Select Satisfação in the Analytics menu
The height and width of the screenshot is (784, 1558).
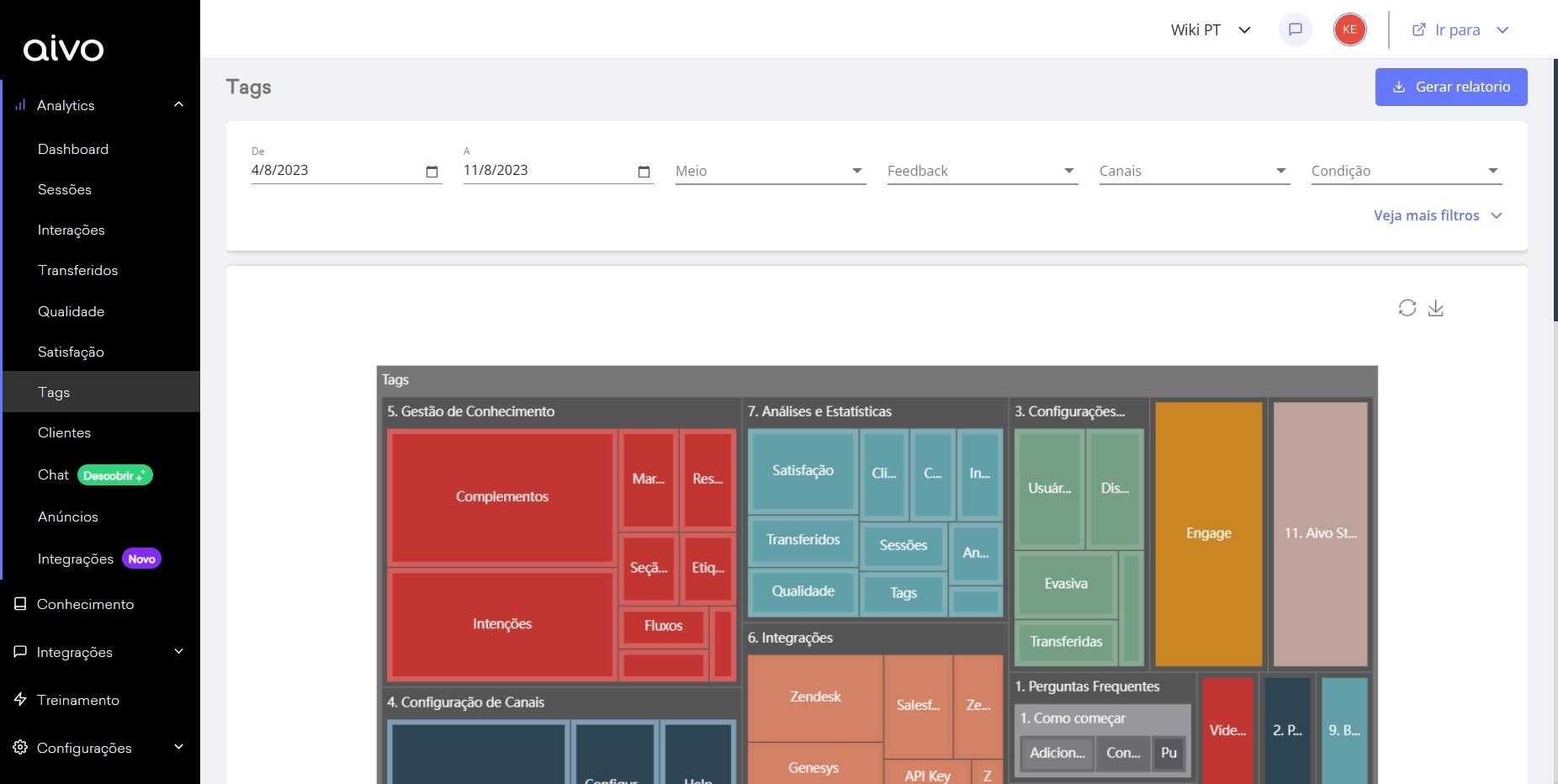point(71,352)
